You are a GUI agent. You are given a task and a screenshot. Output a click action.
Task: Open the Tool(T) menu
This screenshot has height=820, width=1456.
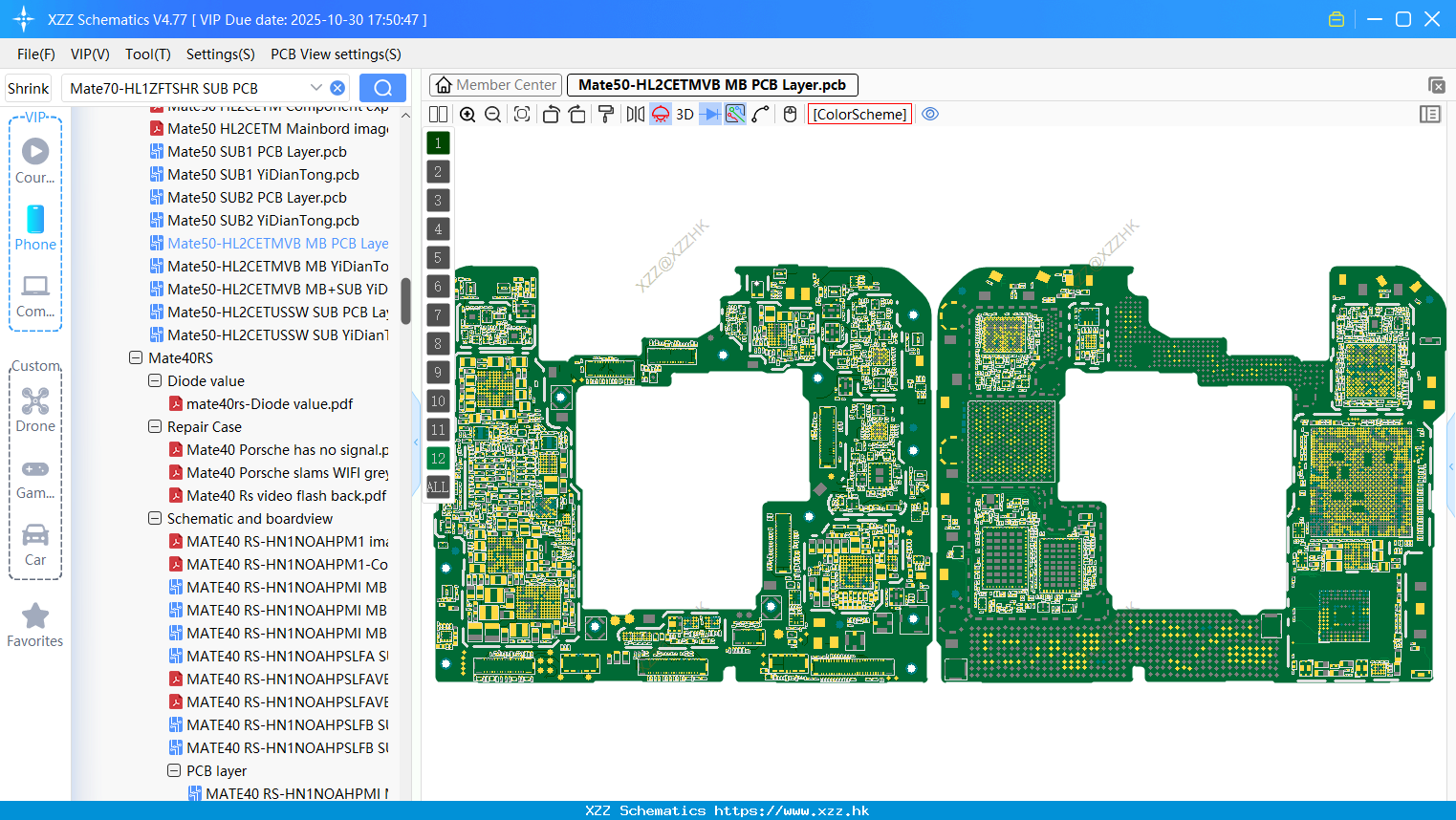coord(148,54)
